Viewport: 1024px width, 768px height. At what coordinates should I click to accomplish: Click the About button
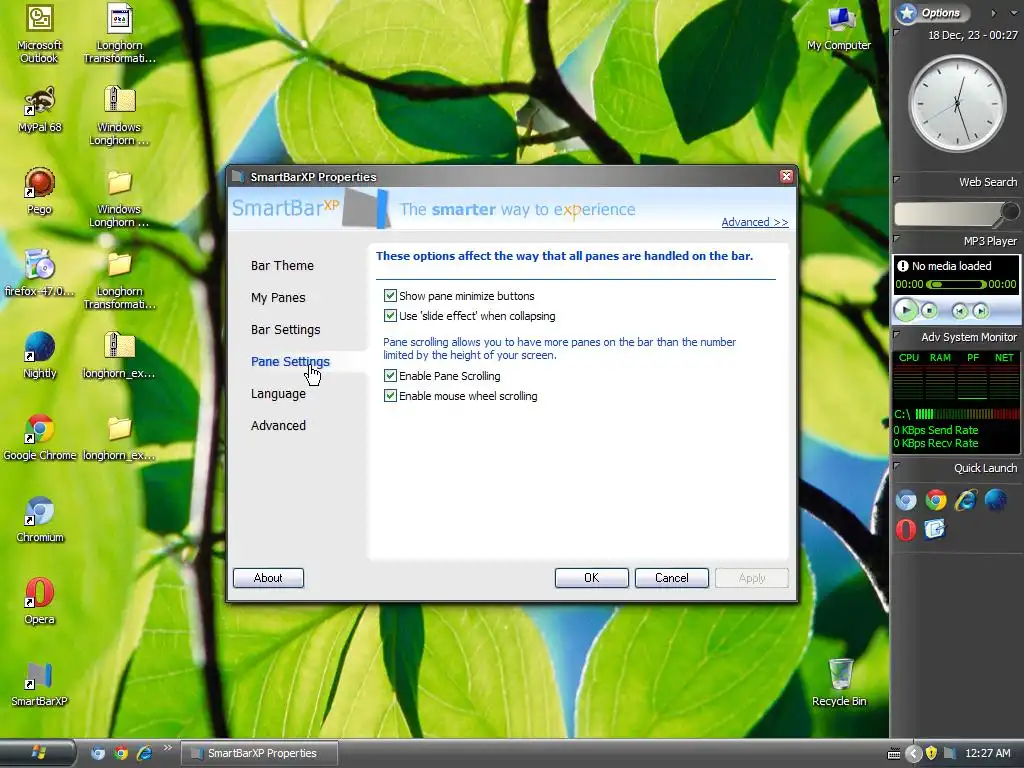pyautogui.click(x=268, y=578)
